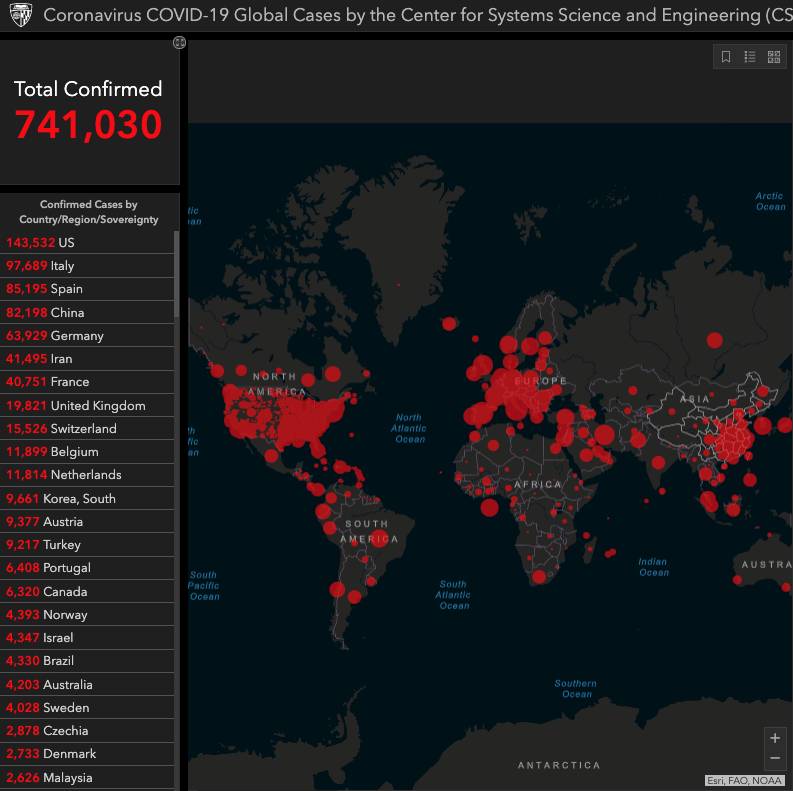This screenshot has height=791, width=793.
Task: Click the 741,030 total confirmed number
Action: [x=89, y=125]
